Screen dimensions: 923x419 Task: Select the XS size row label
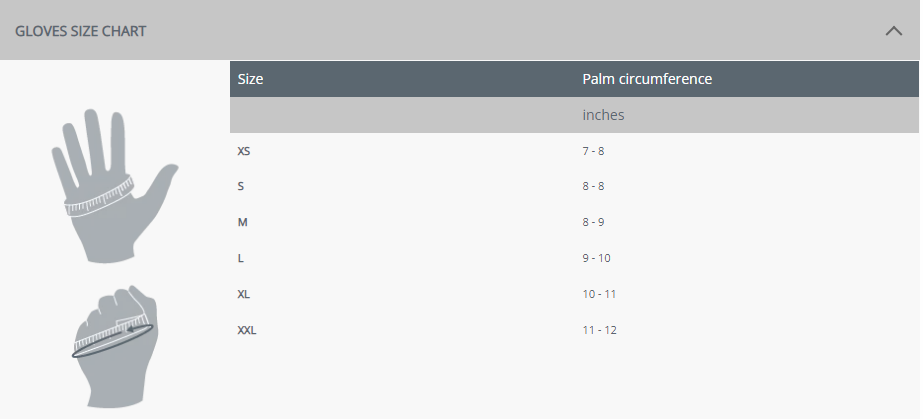pos(245,151)
